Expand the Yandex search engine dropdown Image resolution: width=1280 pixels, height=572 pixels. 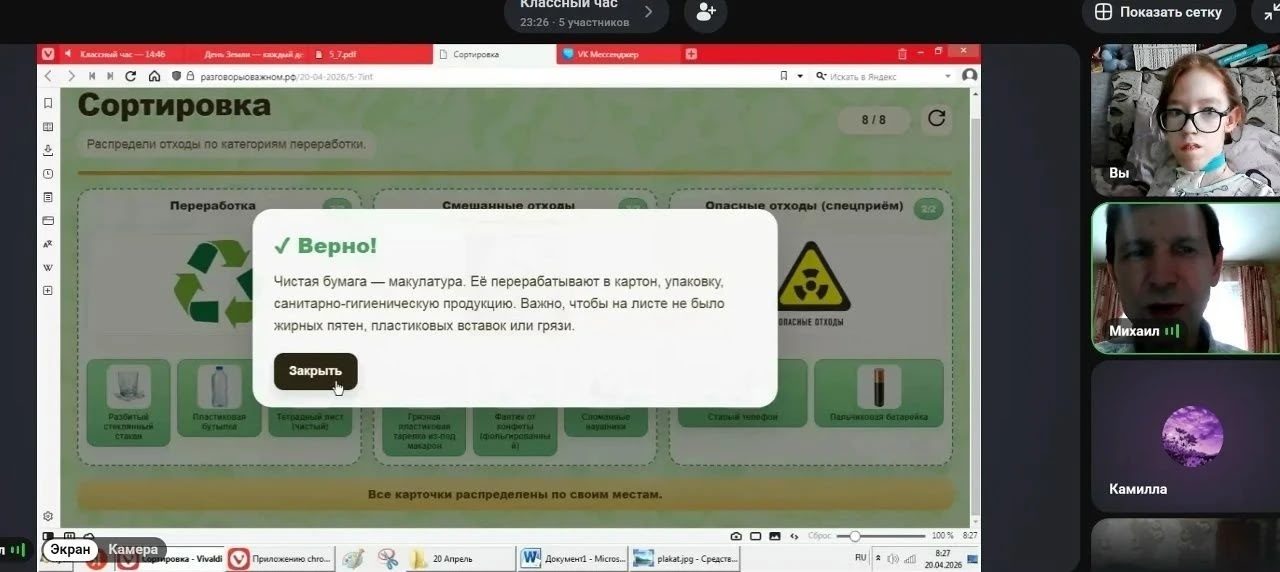[x=947, y=76]
